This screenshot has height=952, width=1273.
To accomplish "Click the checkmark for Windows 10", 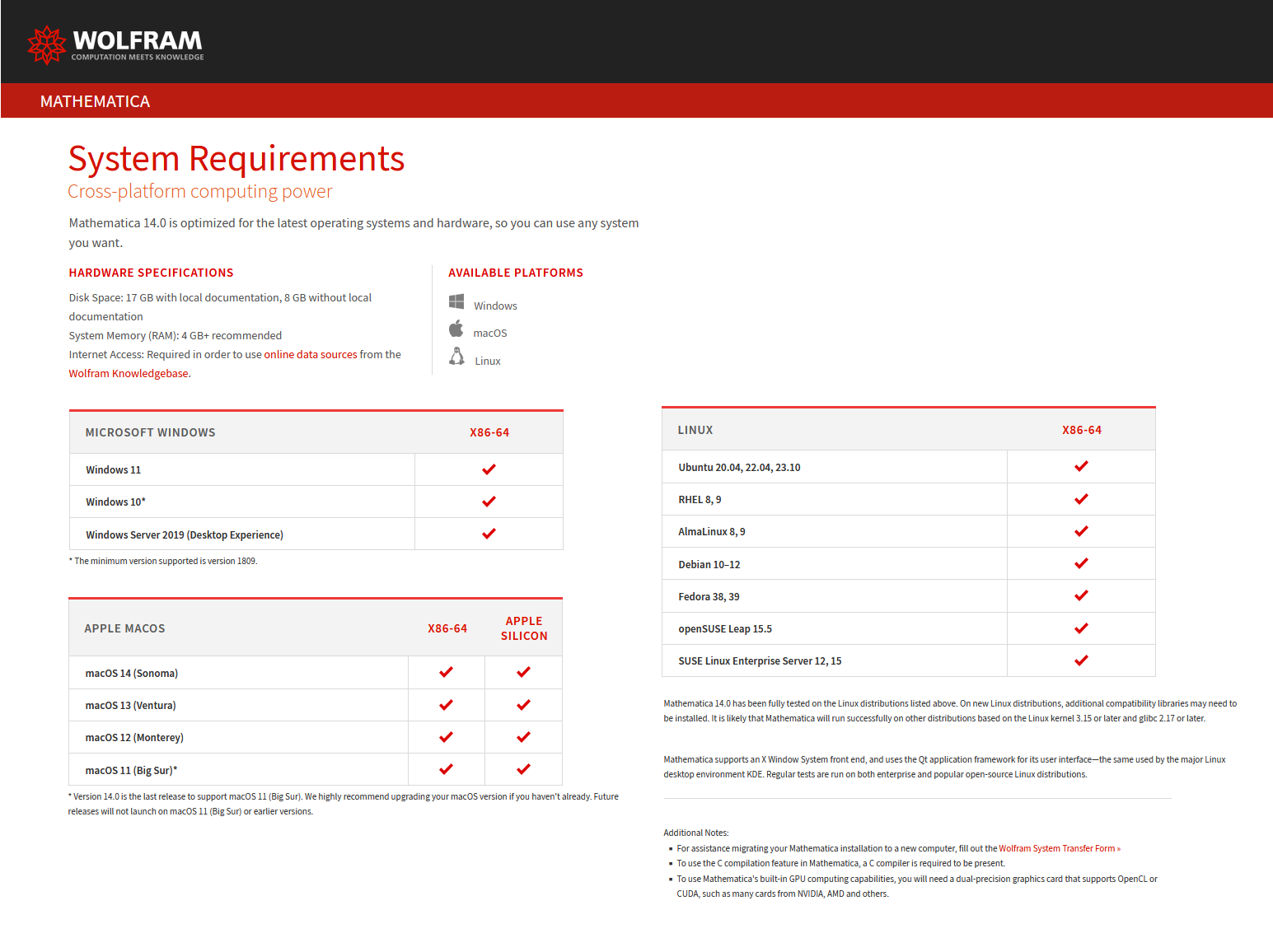I will click(x=489, y=502).
